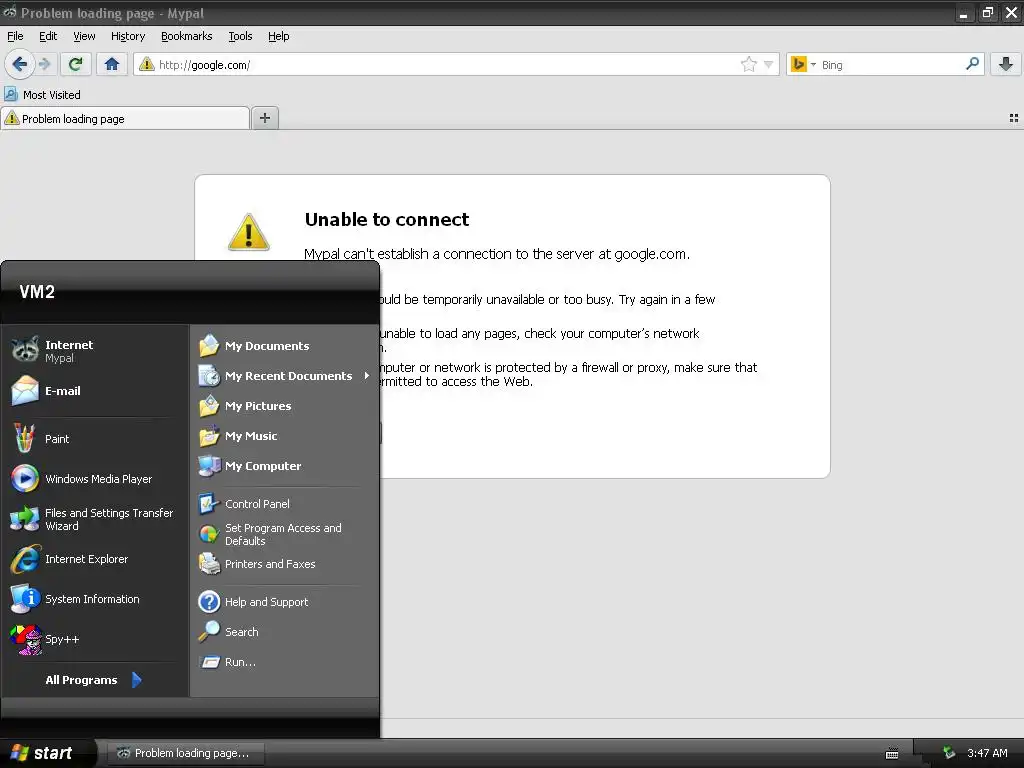Open Printers and Faxes
The width and height of the screenshot is (1024, 768).
(285, 564)
